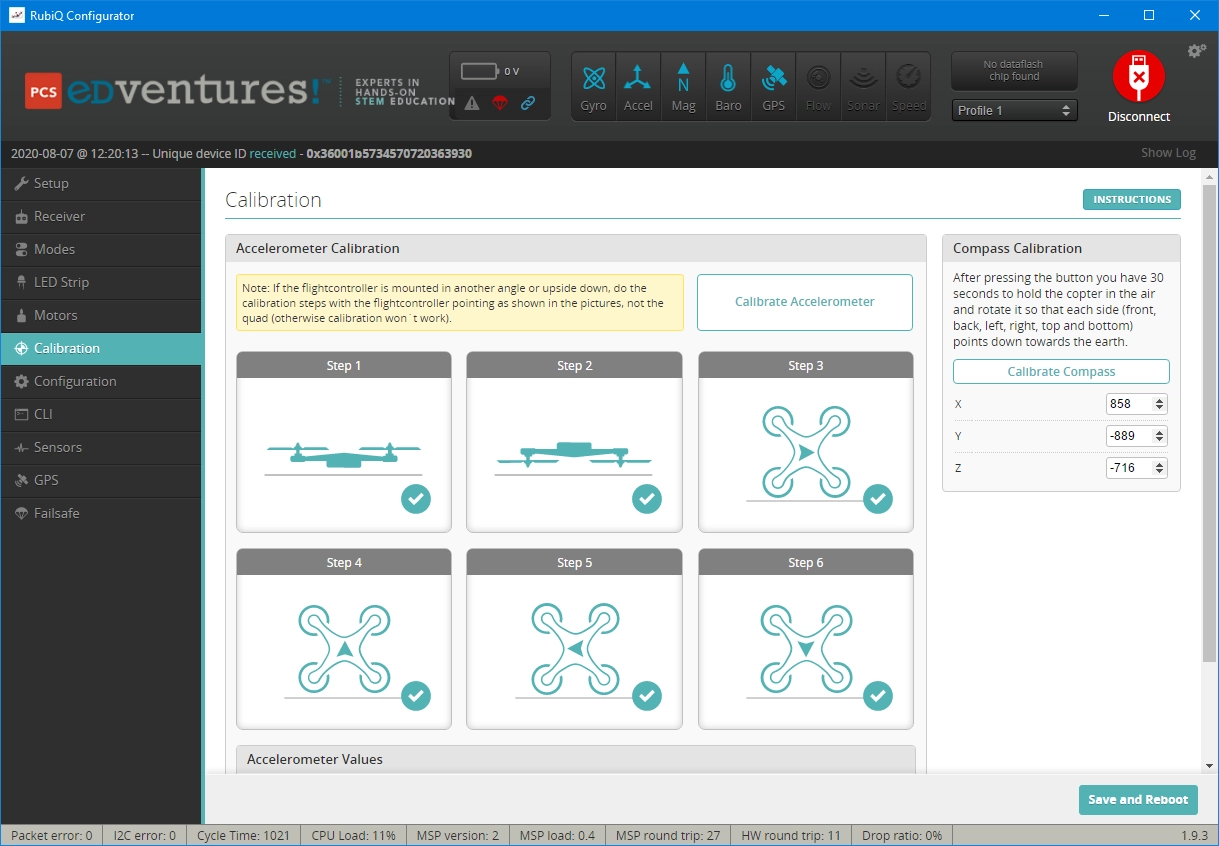Screen dimensions: 1219x846
Task: Click the red failsafe parachute status icon
Action: [x=500, y=103]
